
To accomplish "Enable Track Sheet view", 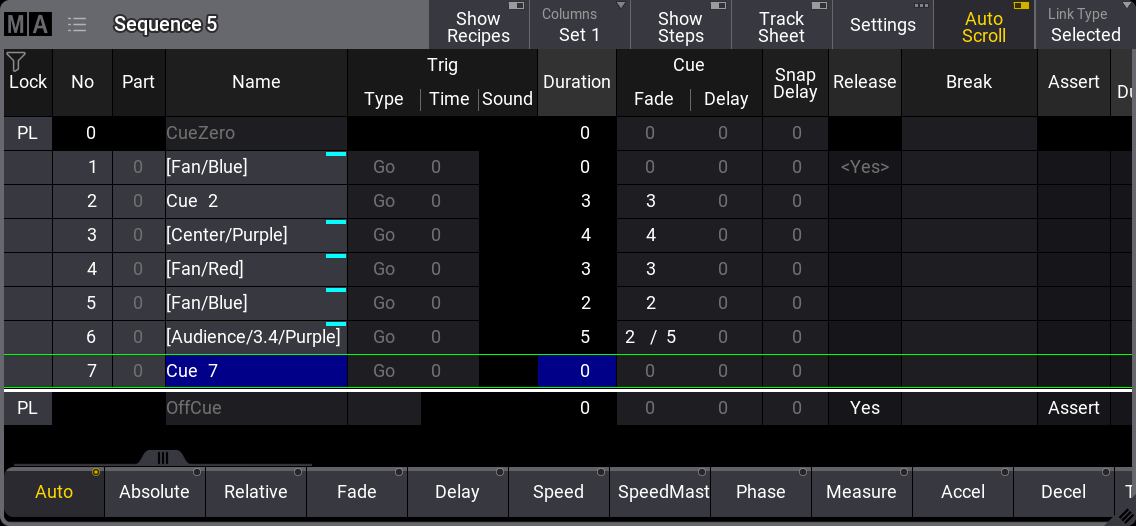I will coord(781,26).
